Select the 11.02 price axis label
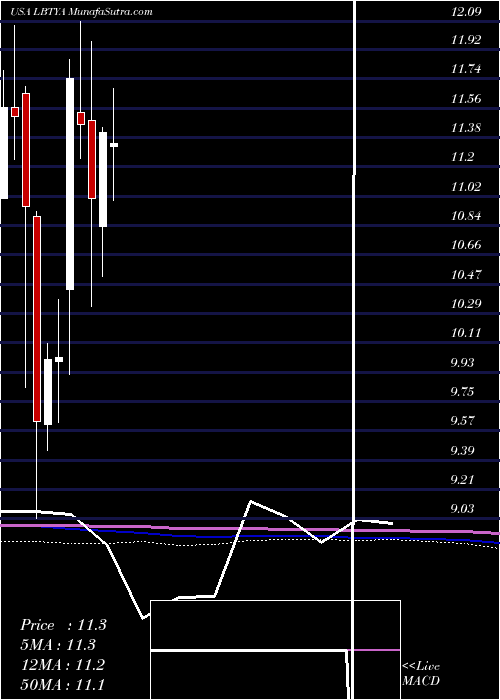Image resolution: width=500 pixels, height=700 pixels. click(x=466, y=187)
